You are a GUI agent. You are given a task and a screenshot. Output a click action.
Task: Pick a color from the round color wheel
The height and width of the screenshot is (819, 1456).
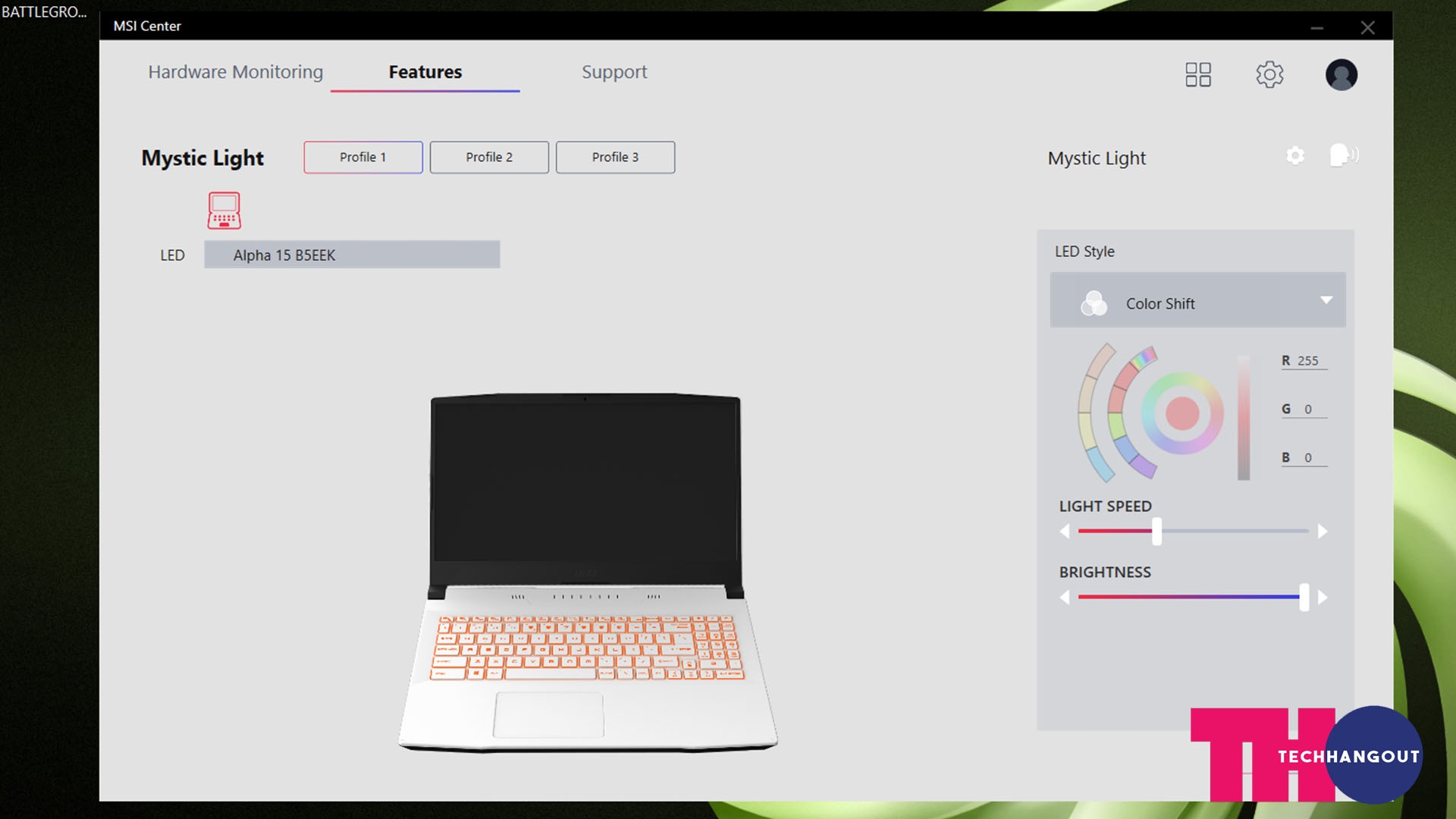(1182, 413)
